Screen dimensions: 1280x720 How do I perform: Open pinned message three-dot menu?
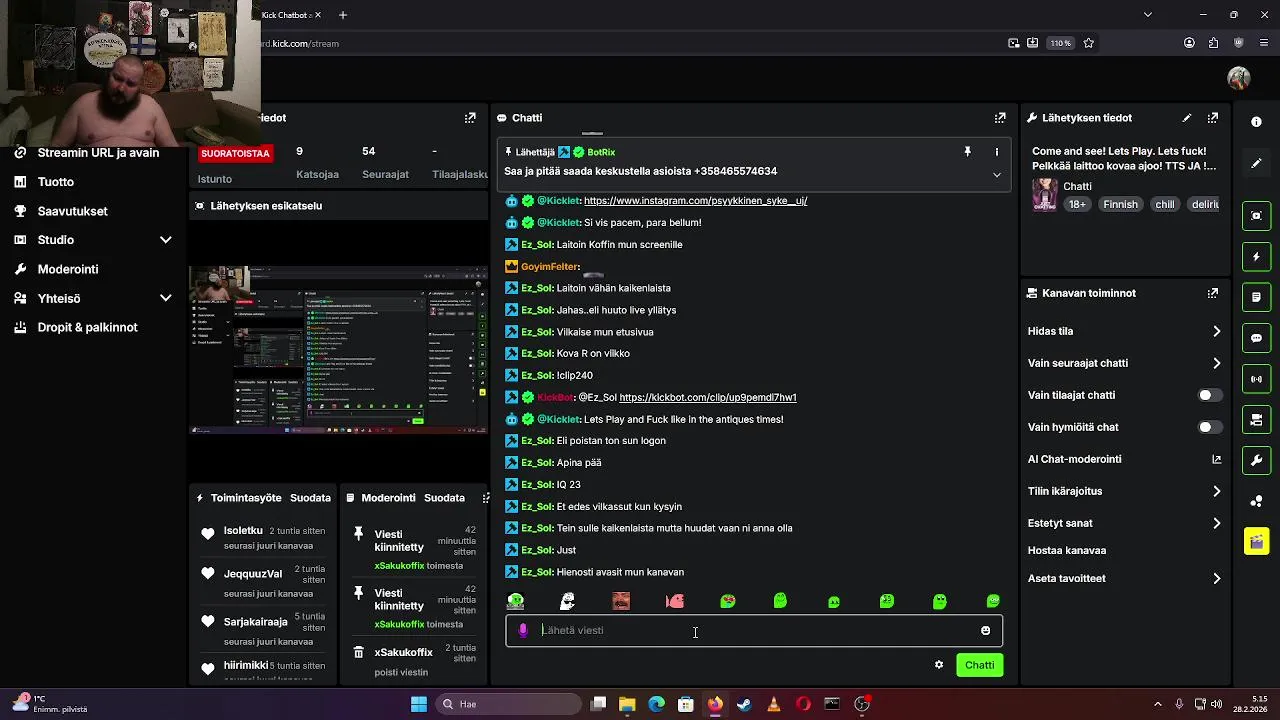996,152
